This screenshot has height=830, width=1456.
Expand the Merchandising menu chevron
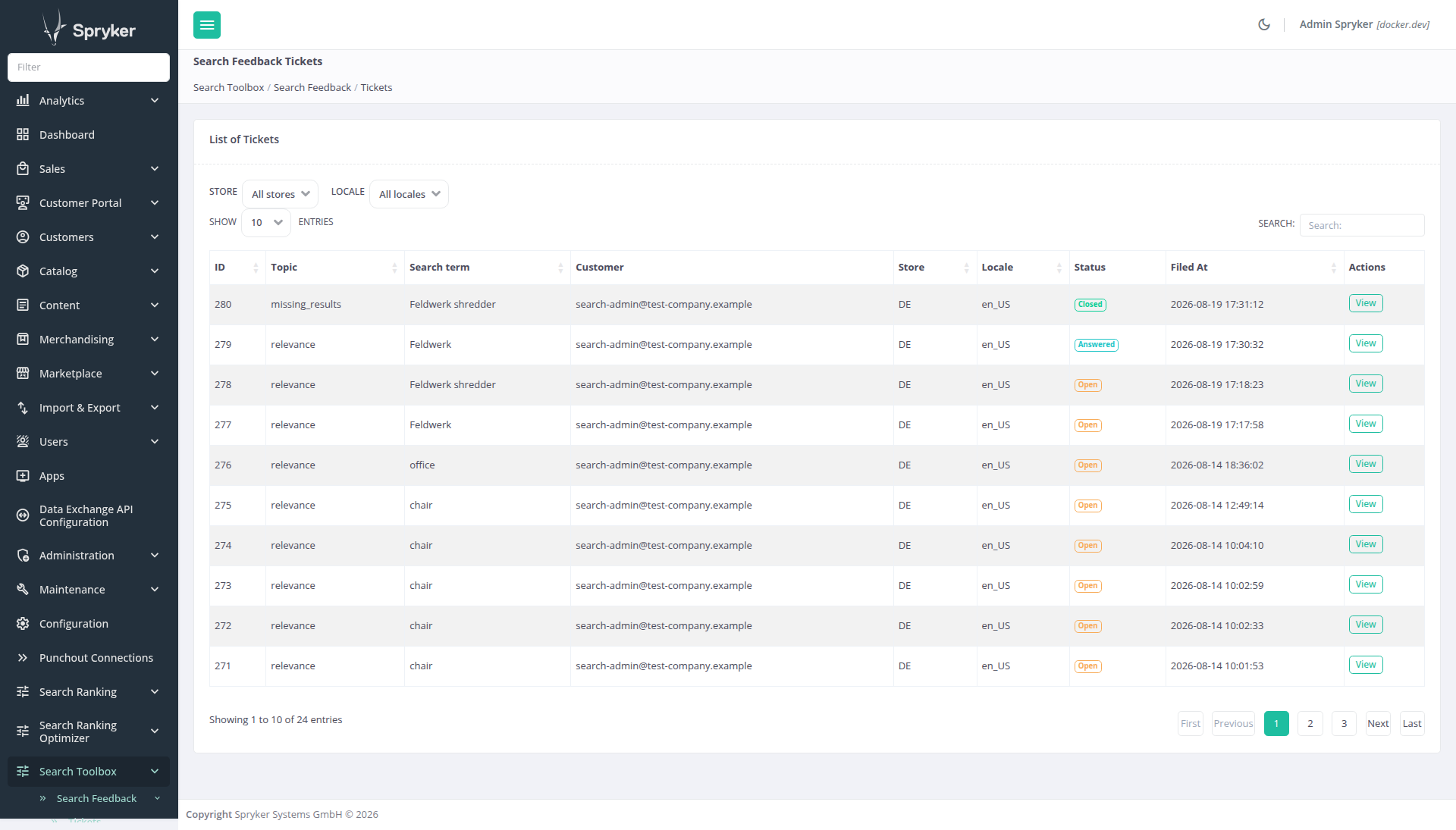tap(155, 339)
